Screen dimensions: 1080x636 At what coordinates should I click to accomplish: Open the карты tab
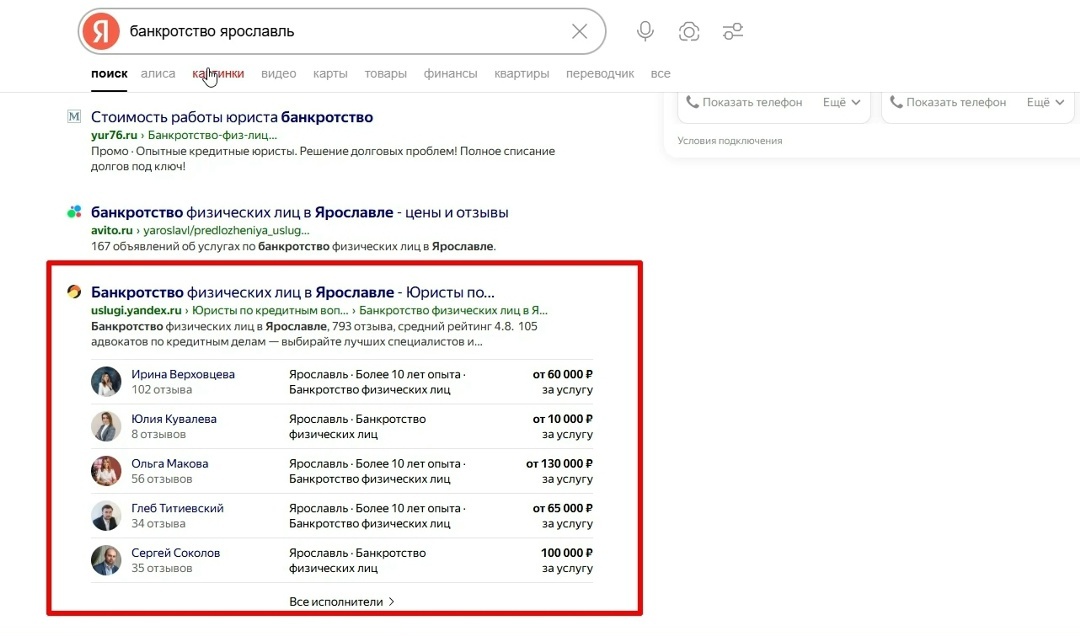(330, 73)
